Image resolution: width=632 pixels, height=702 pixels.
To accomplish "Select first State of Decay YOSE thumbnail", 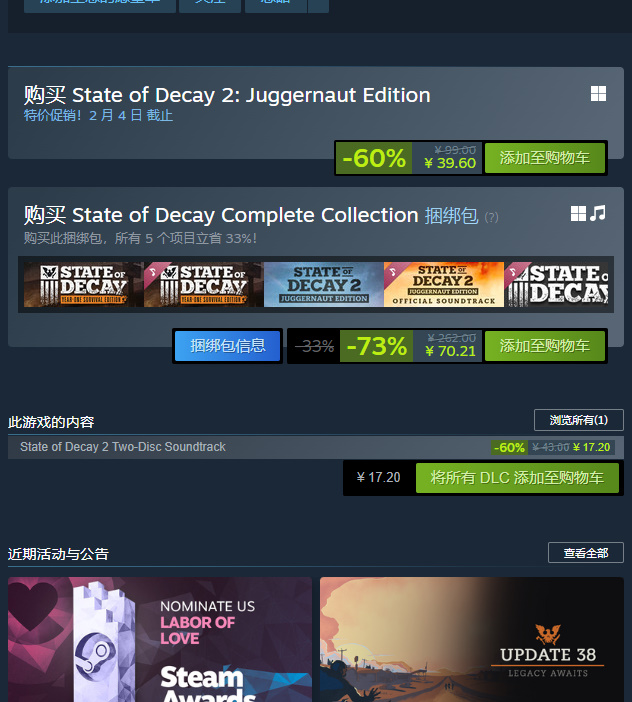I will (84, 285).
